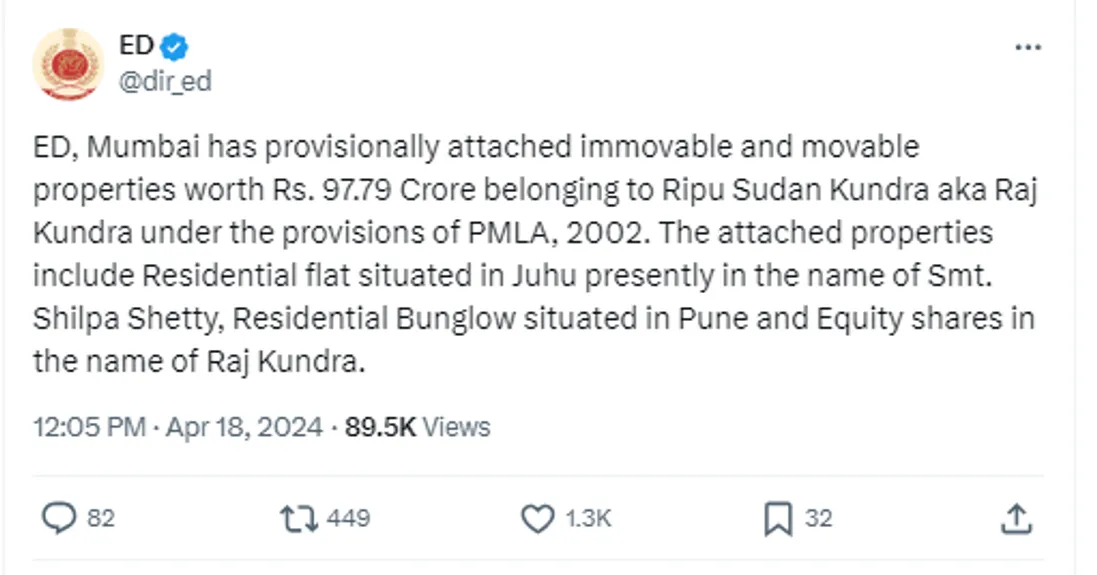Click the ED display name

[x=135, y=46]
